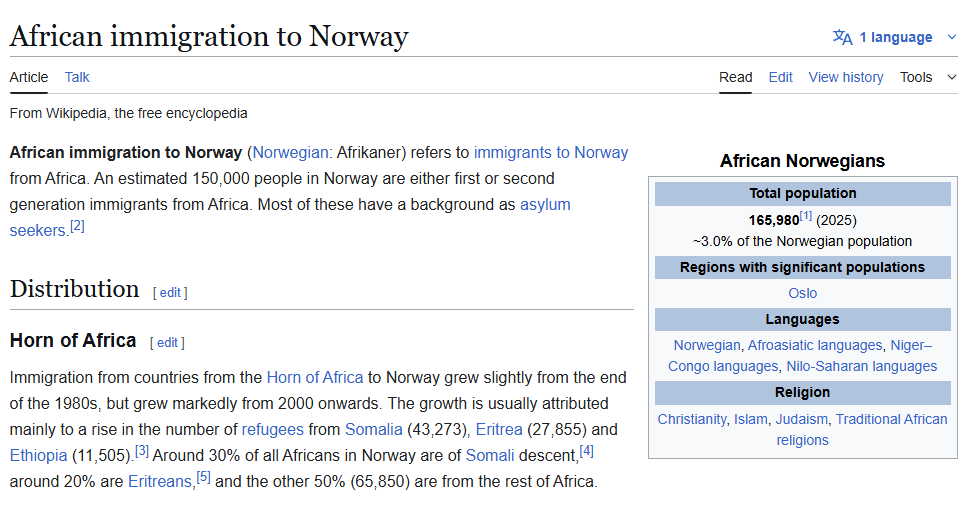Open View history tab
Image resolution: width=970 pixels, height=511 pixels.
(x=846, y=77)
